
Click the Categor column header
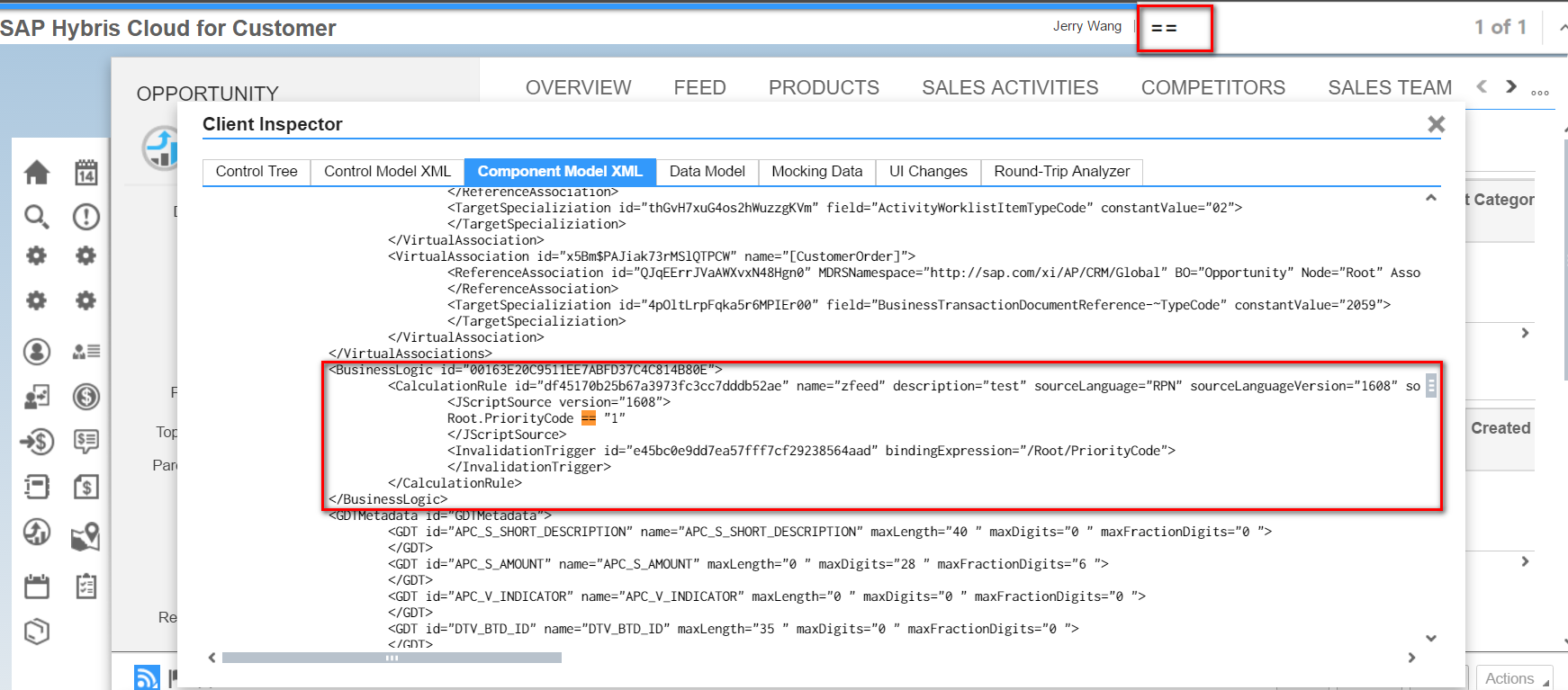click(x=1500, y=200)
